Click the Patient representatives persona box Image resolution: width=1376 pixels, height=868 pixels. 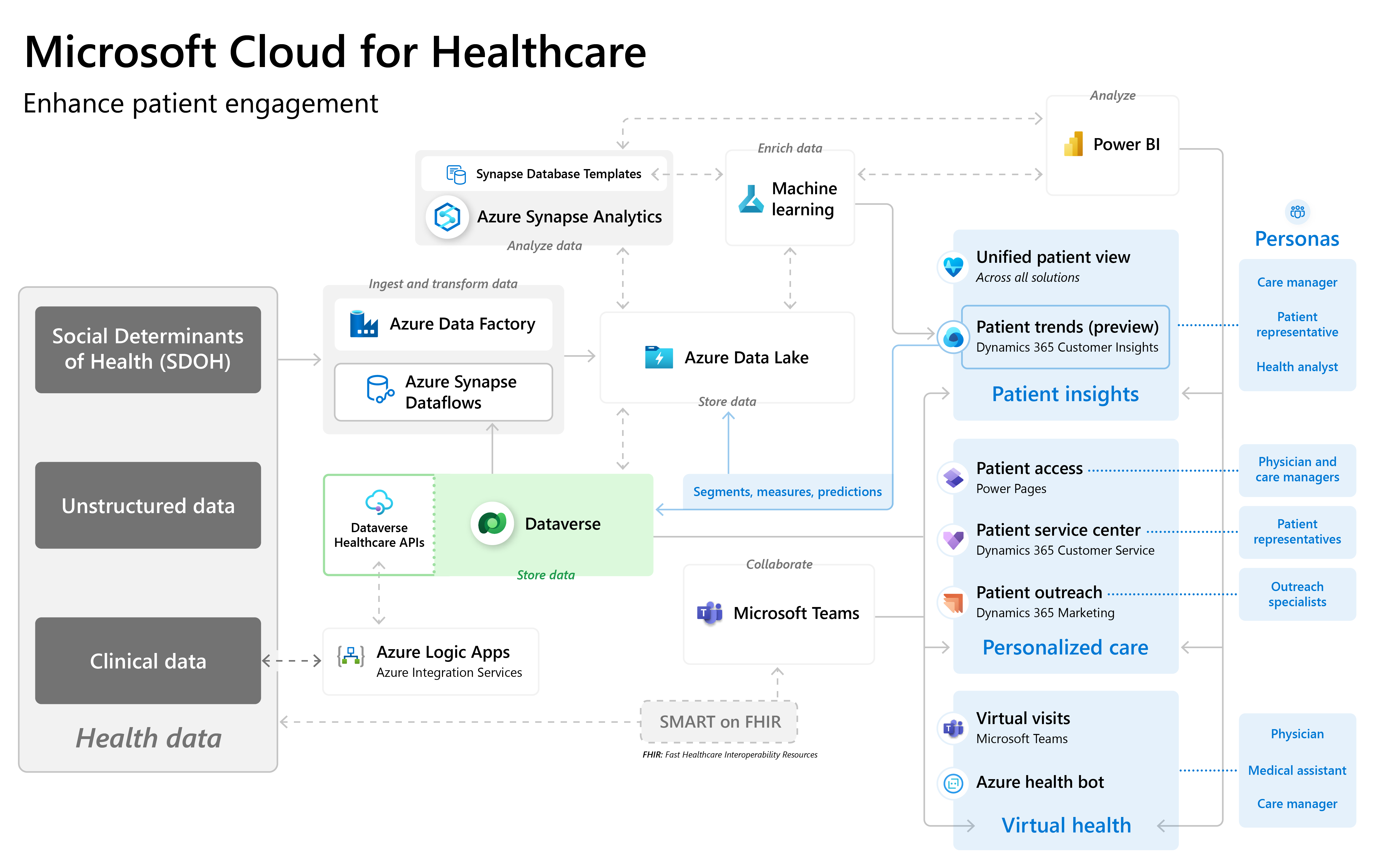(1297, 532)
